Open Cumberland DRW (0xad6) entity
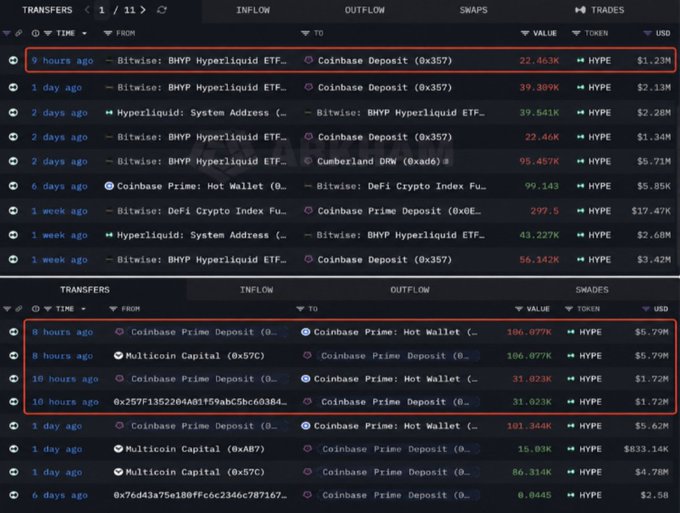The height and width of the screenshot is (513, 680). pyautogui.click(x=378, y=161)
